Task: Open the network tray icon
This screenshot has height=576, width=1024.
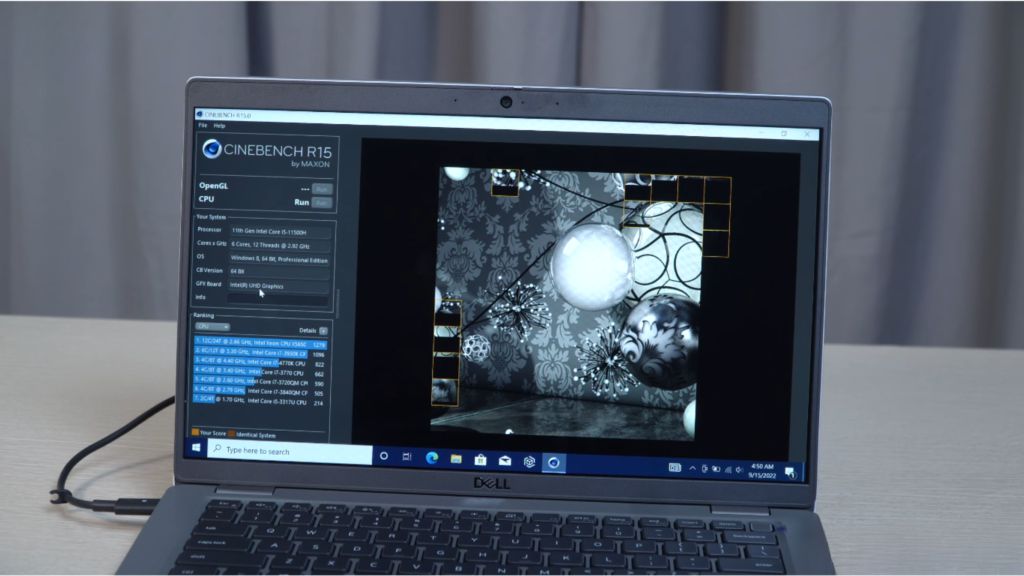Action: click(728, 470)
